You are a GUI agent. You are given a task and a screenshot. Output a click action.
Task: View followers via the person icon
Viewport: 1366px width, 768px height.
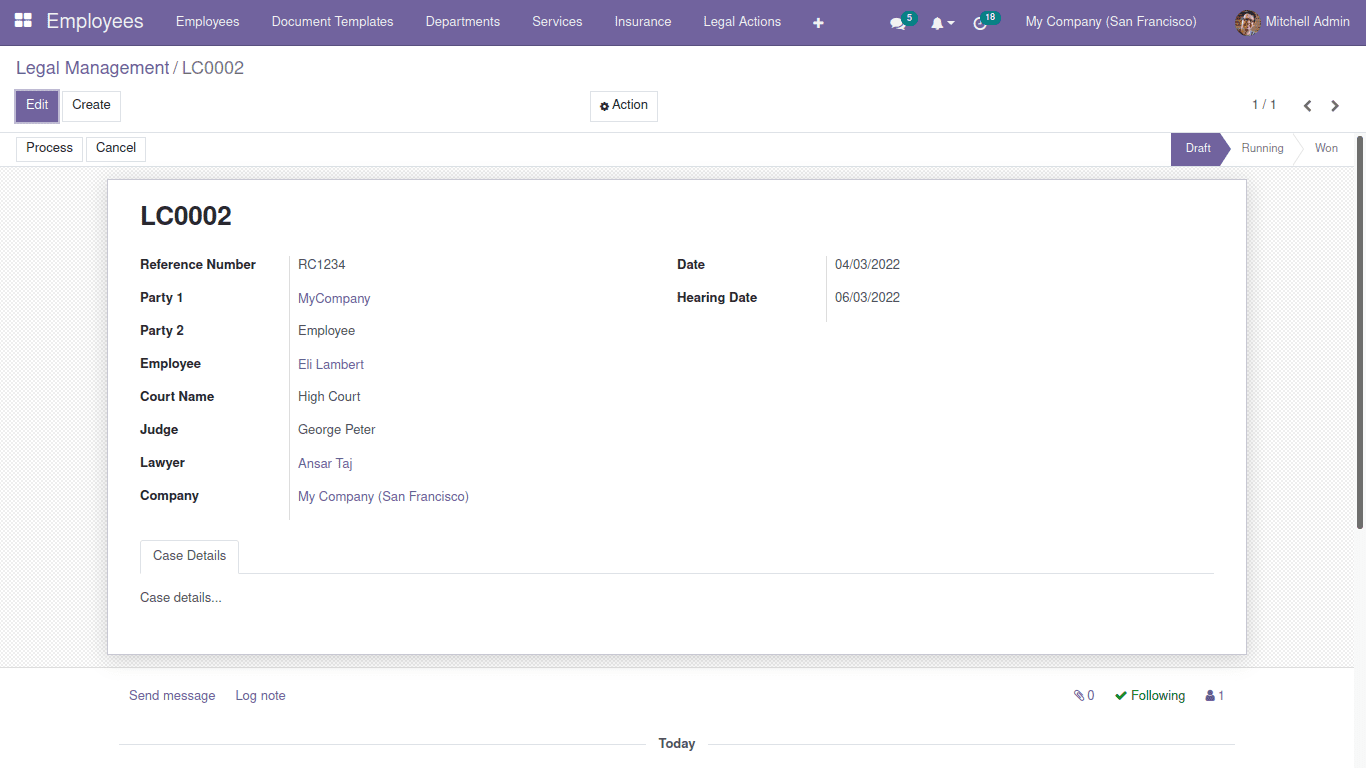click(x=1209, y=695)
